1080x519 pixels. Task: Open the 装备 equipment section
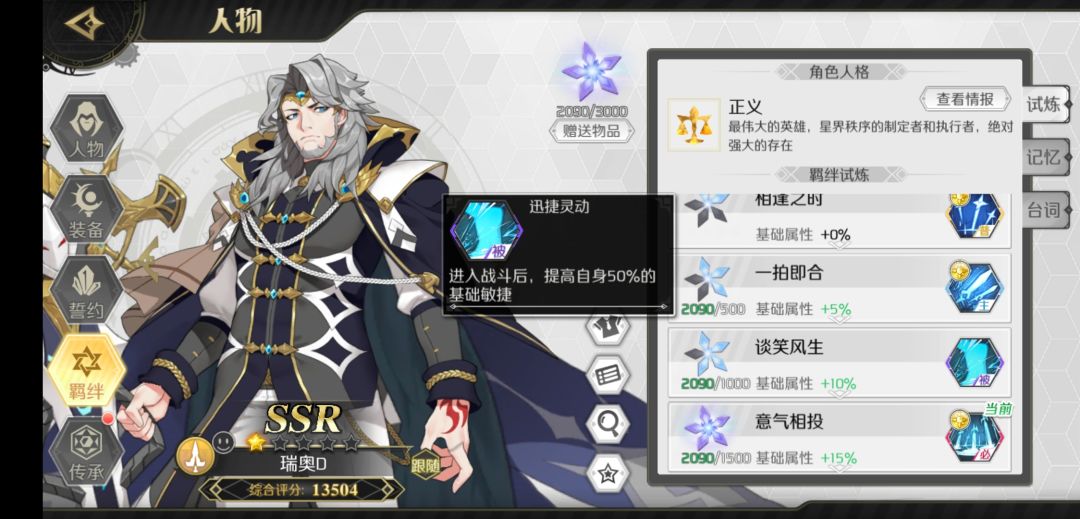click(x=87, y=209)
